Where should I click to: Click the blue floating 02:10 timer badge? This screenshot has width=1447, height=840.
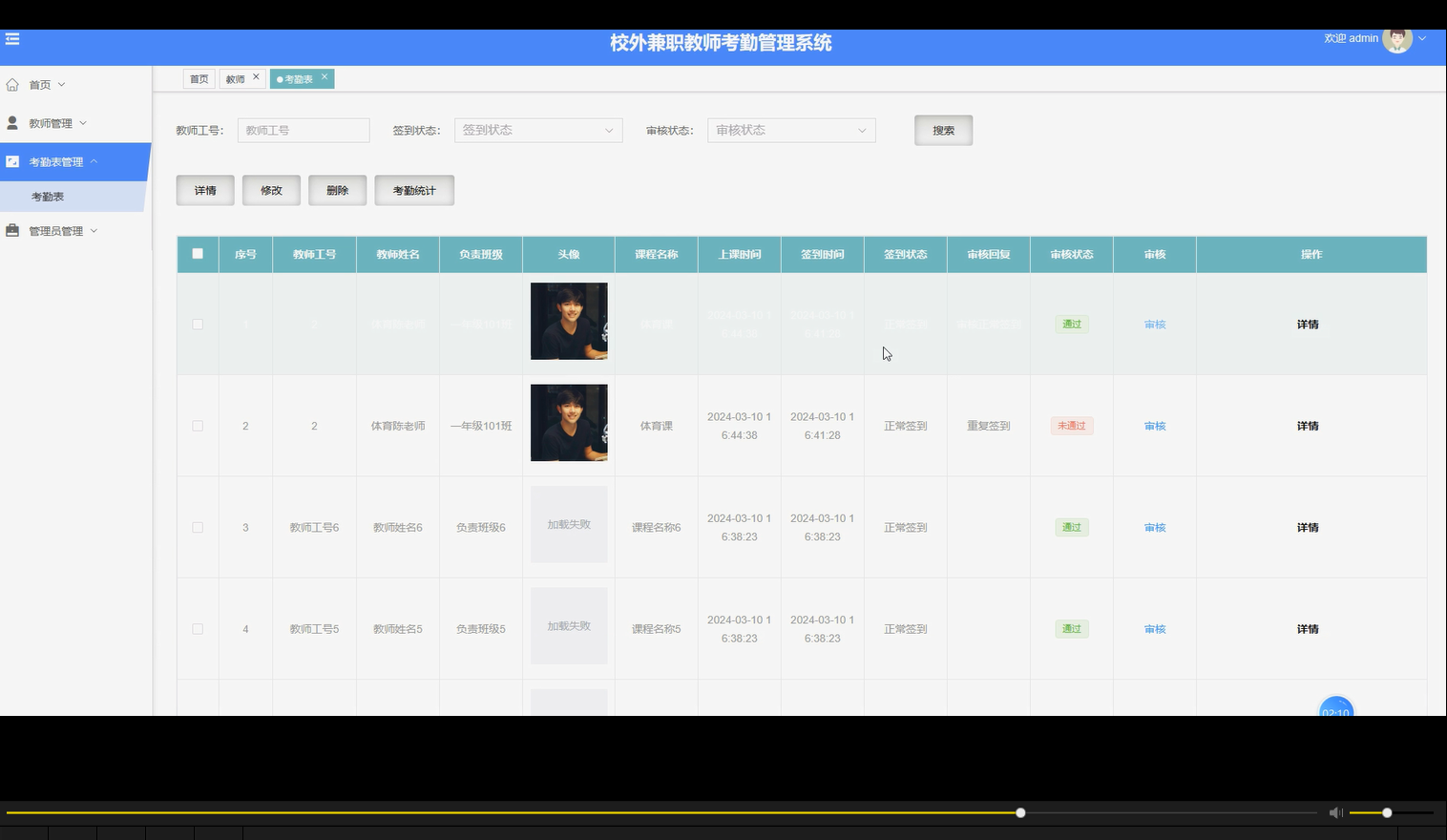tap(1335, 707)
